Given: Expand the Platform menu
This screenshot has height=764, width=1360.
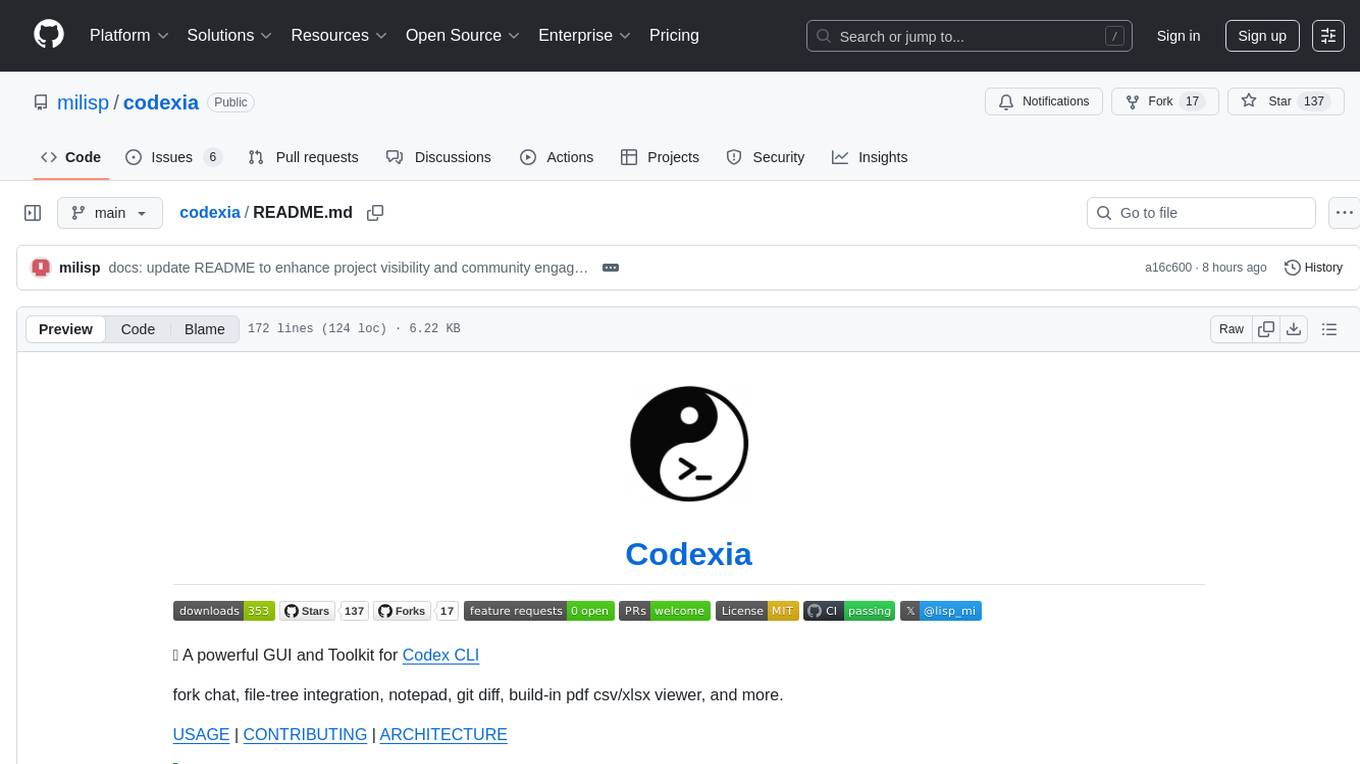Looking at the screenshot, I should coord(129,35).
